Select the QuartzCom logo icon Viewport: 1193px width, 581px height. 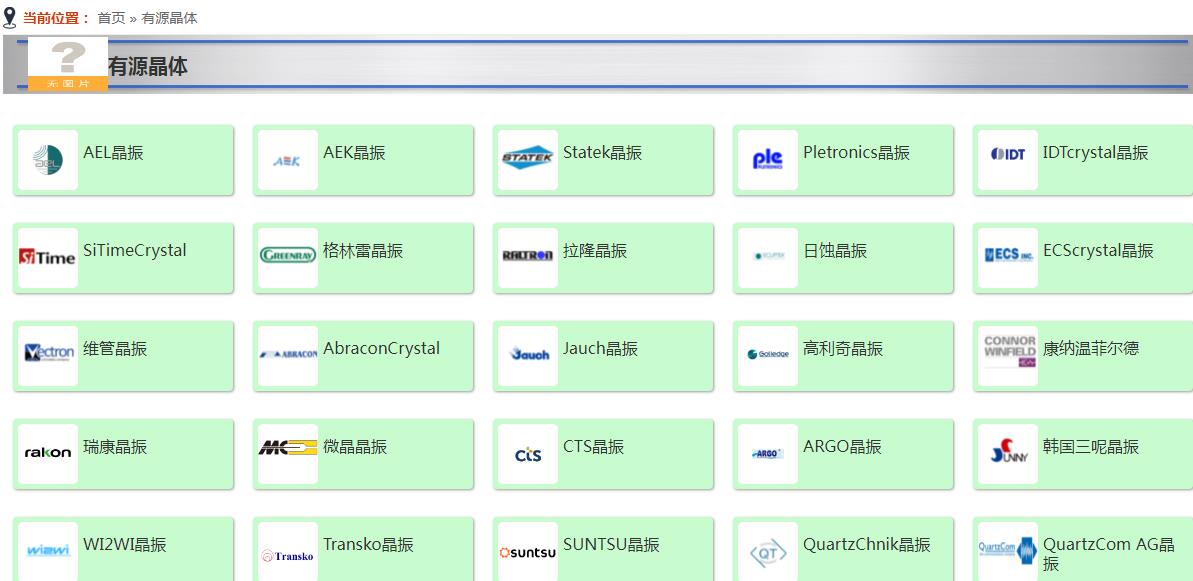tap(1007, 551)
